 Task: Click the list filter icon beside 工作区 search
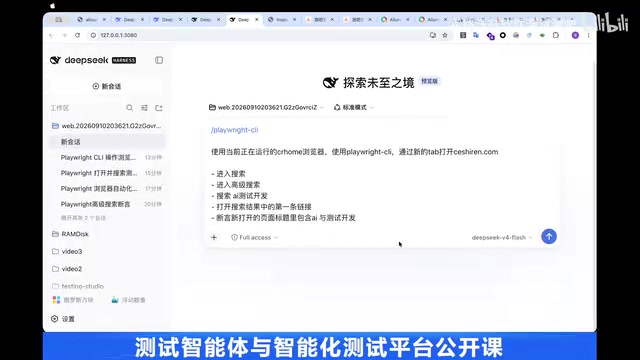tap(144, 108)
